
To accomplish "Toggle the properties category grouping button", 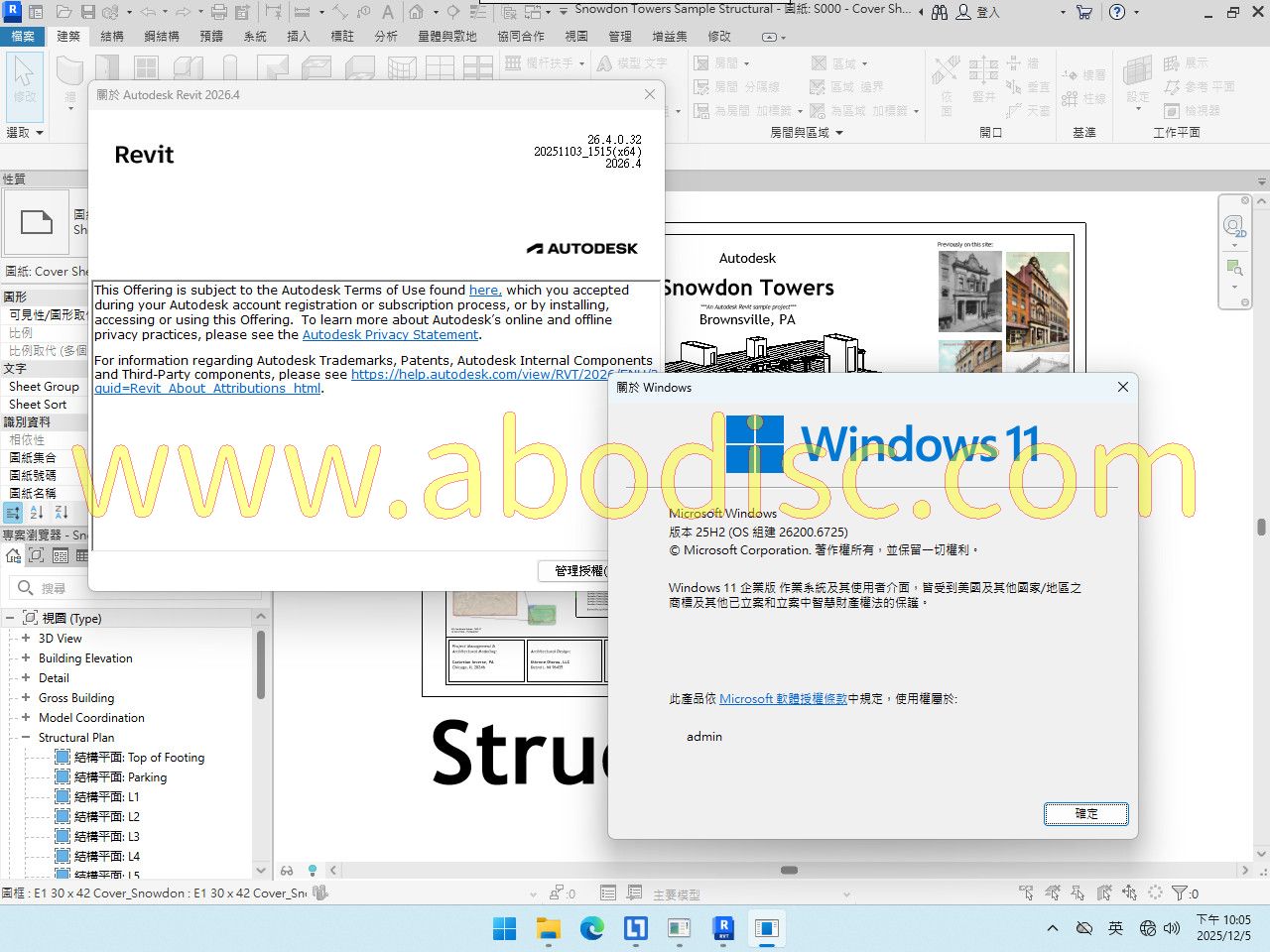I will 14,513.
